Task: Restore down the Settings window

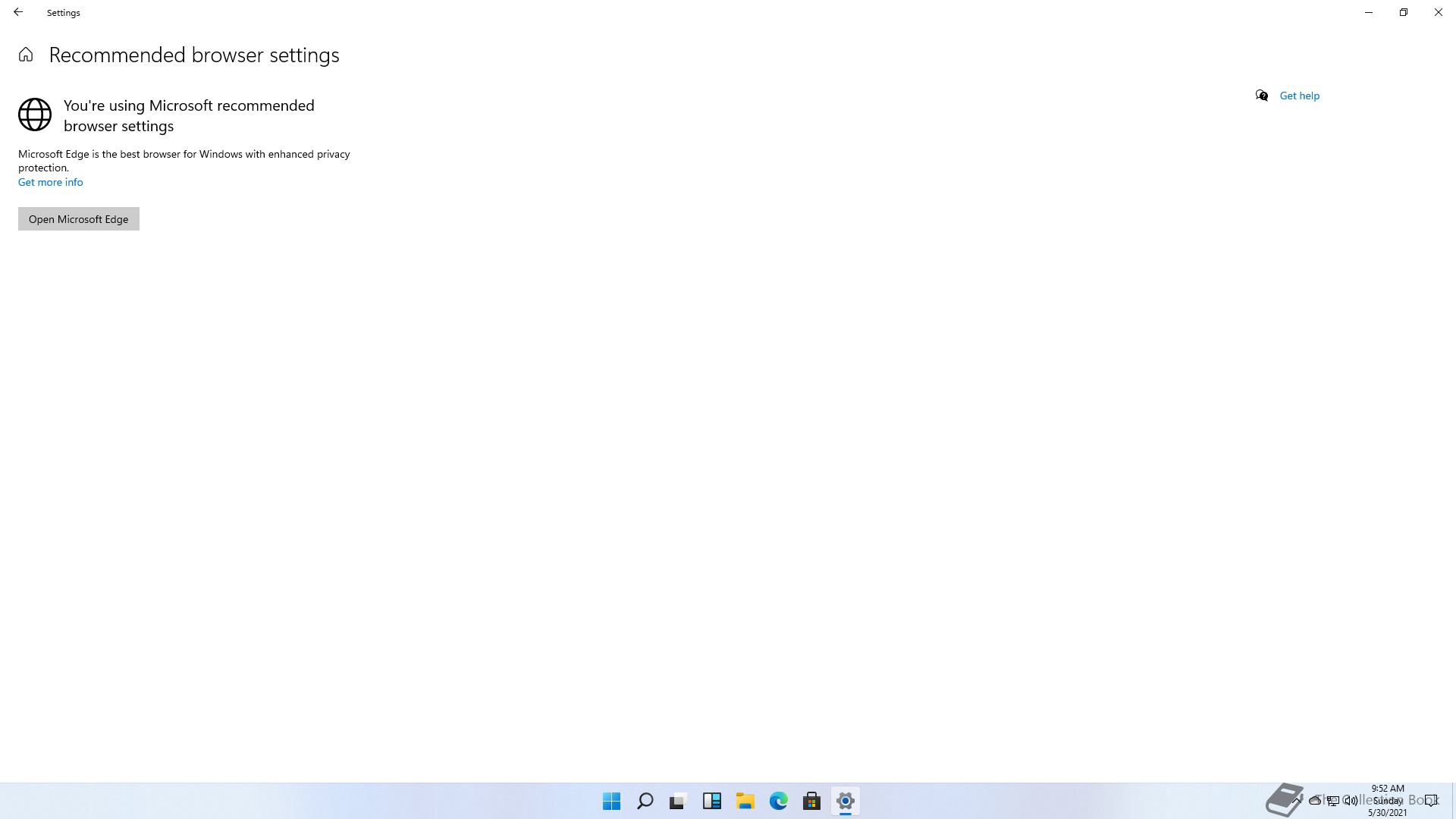Action: 1404,12
